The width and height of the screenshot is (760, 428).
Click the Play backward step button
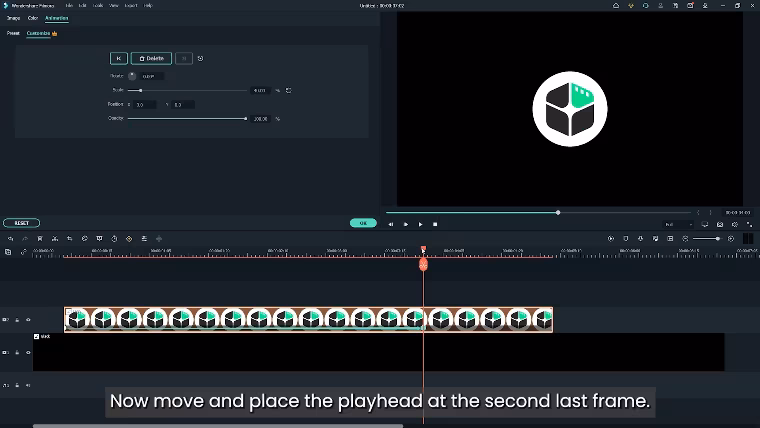click(406, 224)
